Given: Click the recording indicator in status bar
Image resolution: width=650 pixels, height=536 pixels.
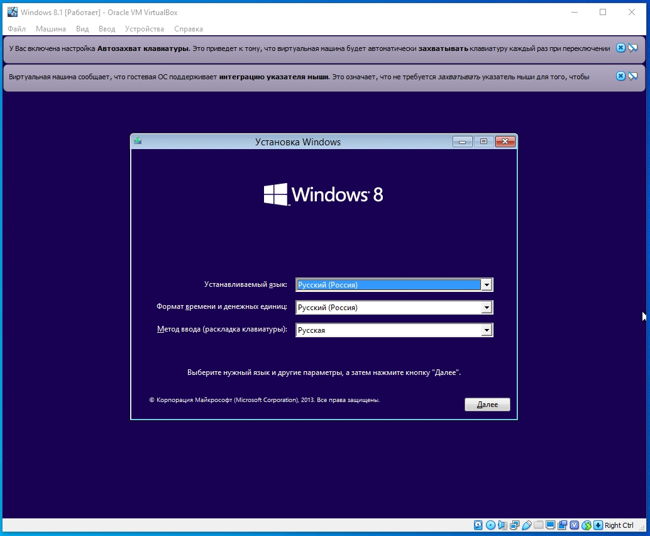Looking at the screenshot, I should (562, 525).
